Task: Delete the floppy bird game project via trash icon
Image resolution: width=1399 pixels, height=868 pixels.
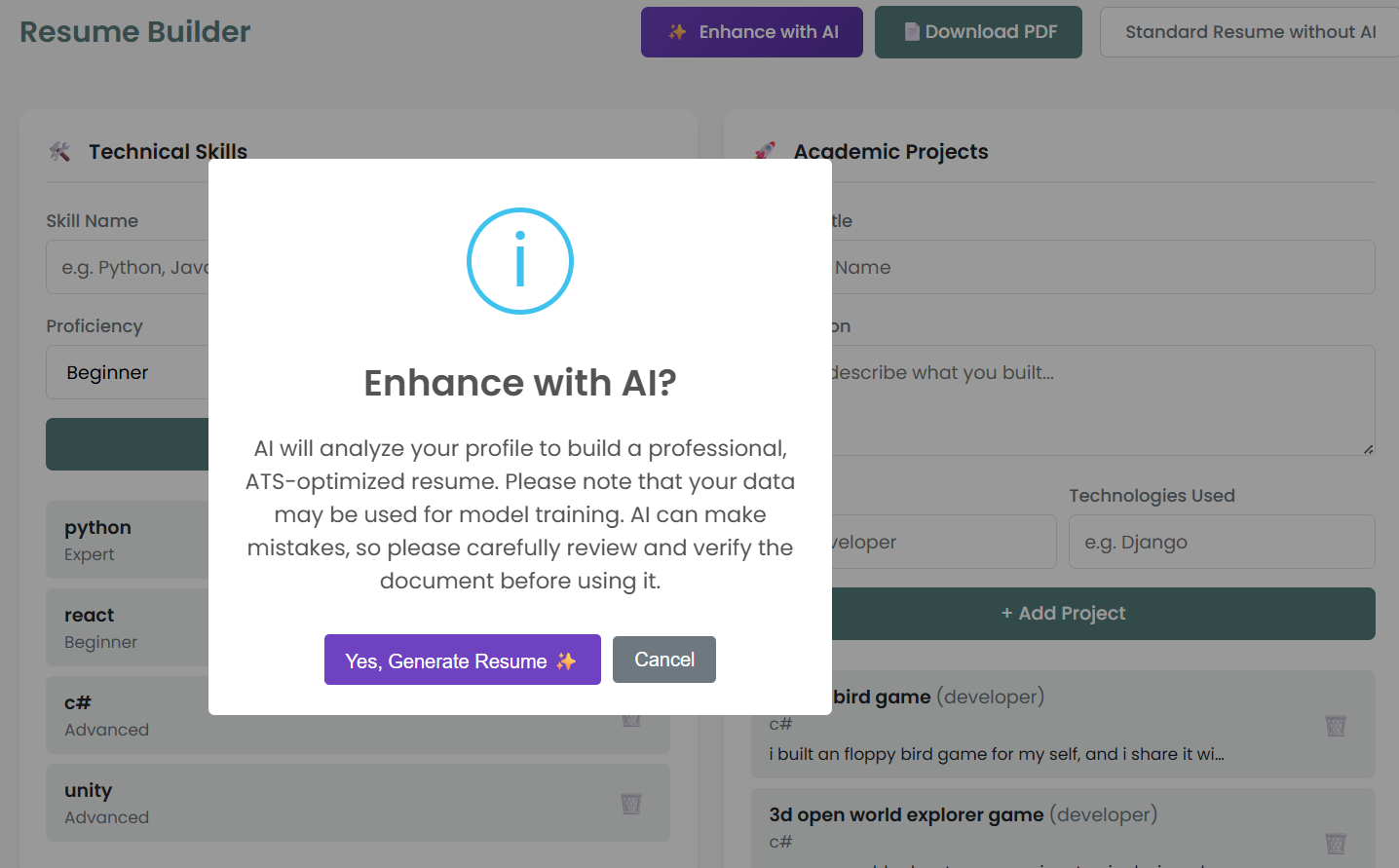Action: 1336,726
